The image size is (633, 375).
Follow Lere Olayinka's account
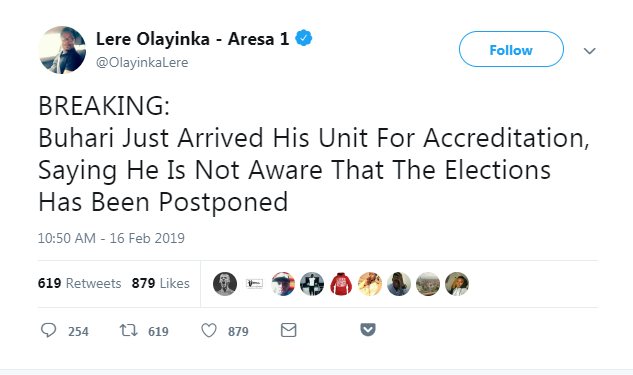point(511,49)
